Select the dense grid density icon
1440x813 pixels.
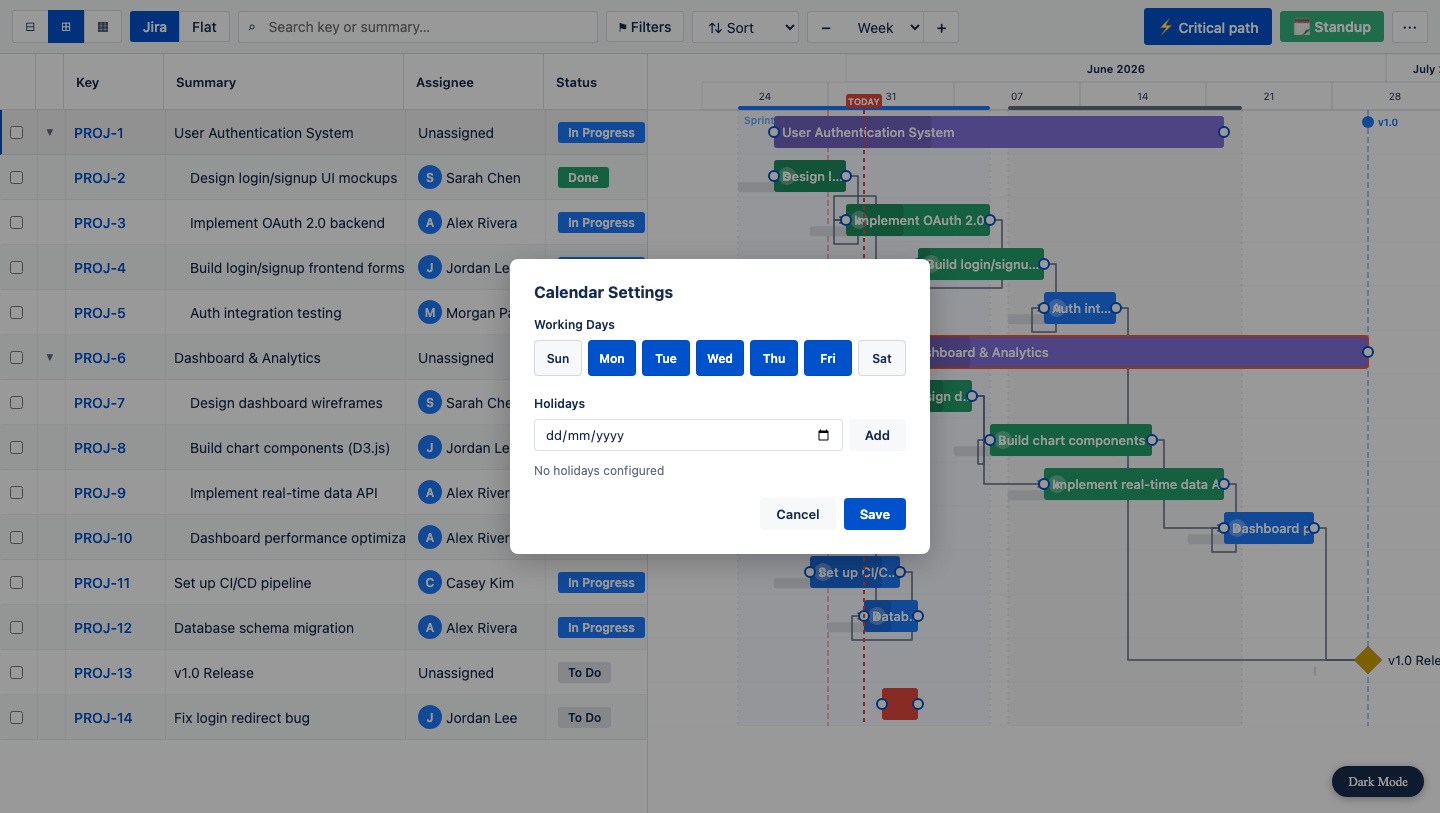point(103,27)
